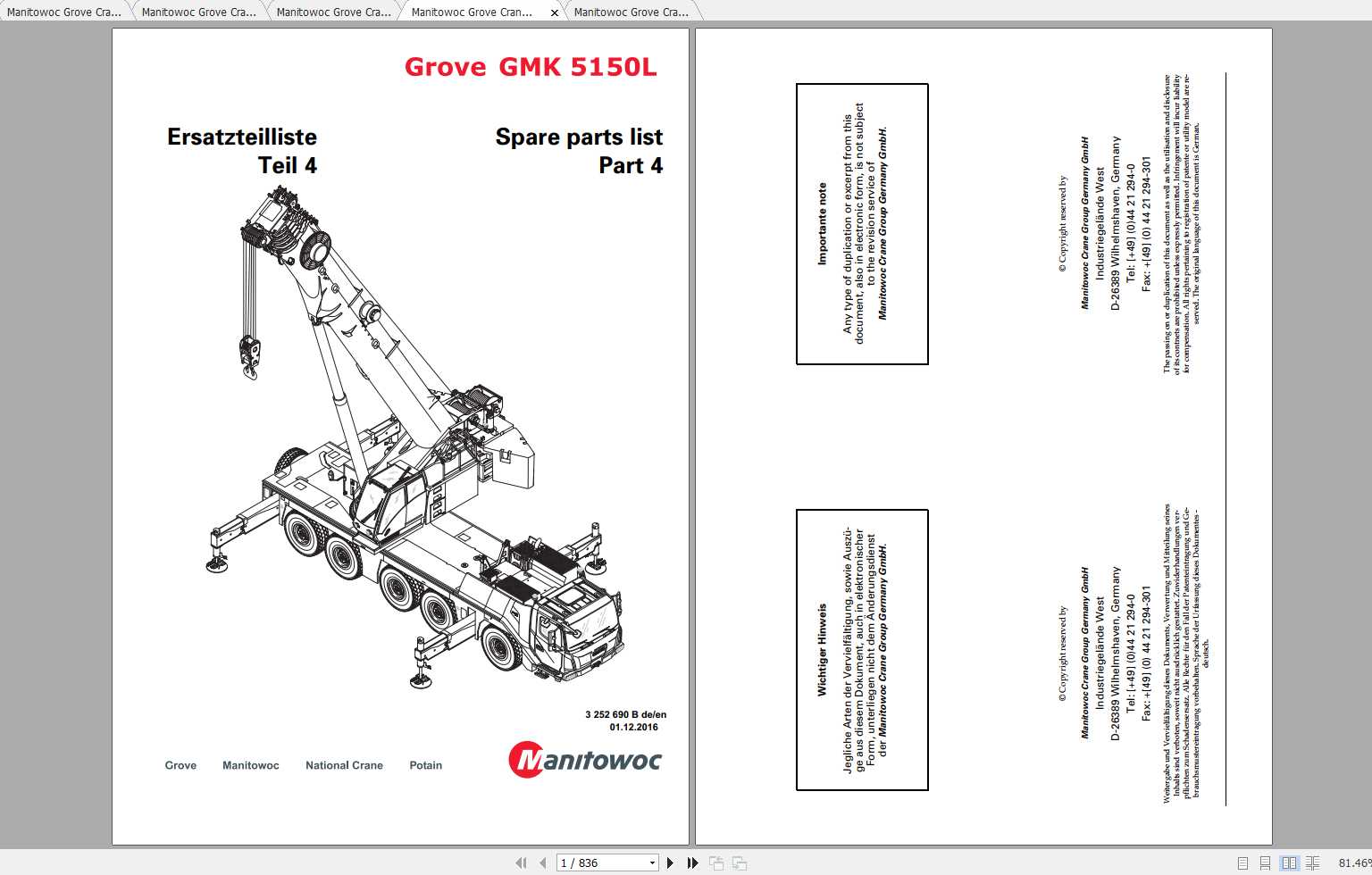Click the go-forward view history icon
Screen dimensions: 1372x875
coord(737,862)
